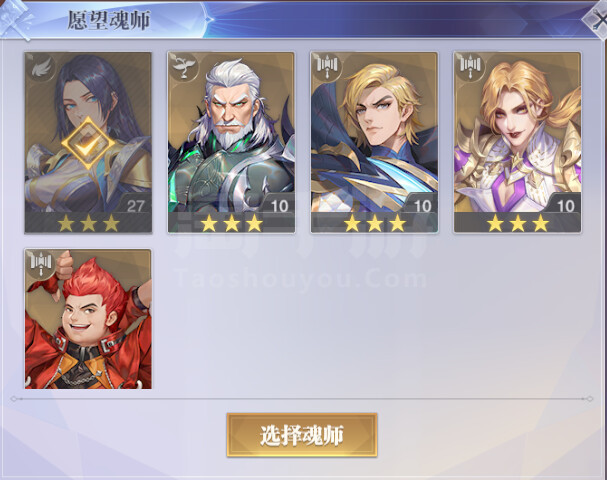Viewport: 607px width, 480px height.
Task: Select the red-haired laughing character card
Action: pos(88,319)
